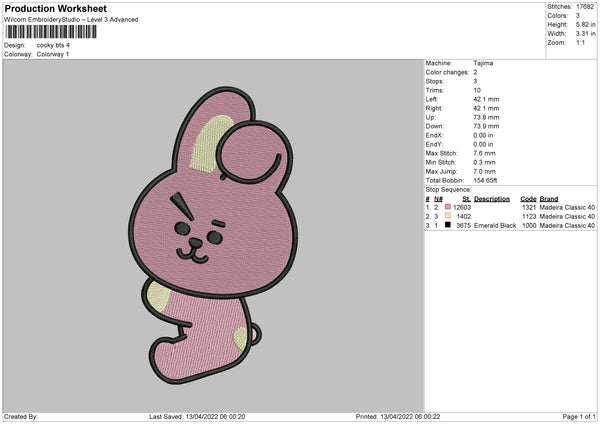Viewport: 600px width, 424px height.
Task: Click thread code 1000
Action: point(529,226)
